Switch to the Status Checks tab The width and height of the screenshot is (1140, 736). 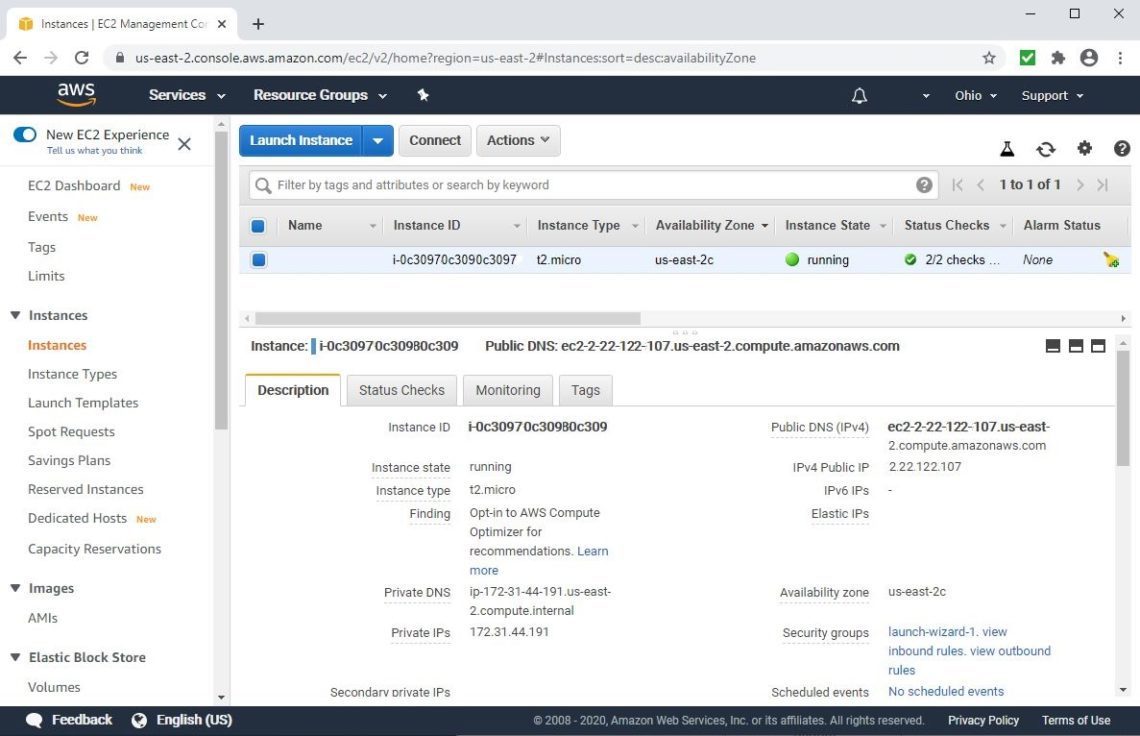(401, 390)
